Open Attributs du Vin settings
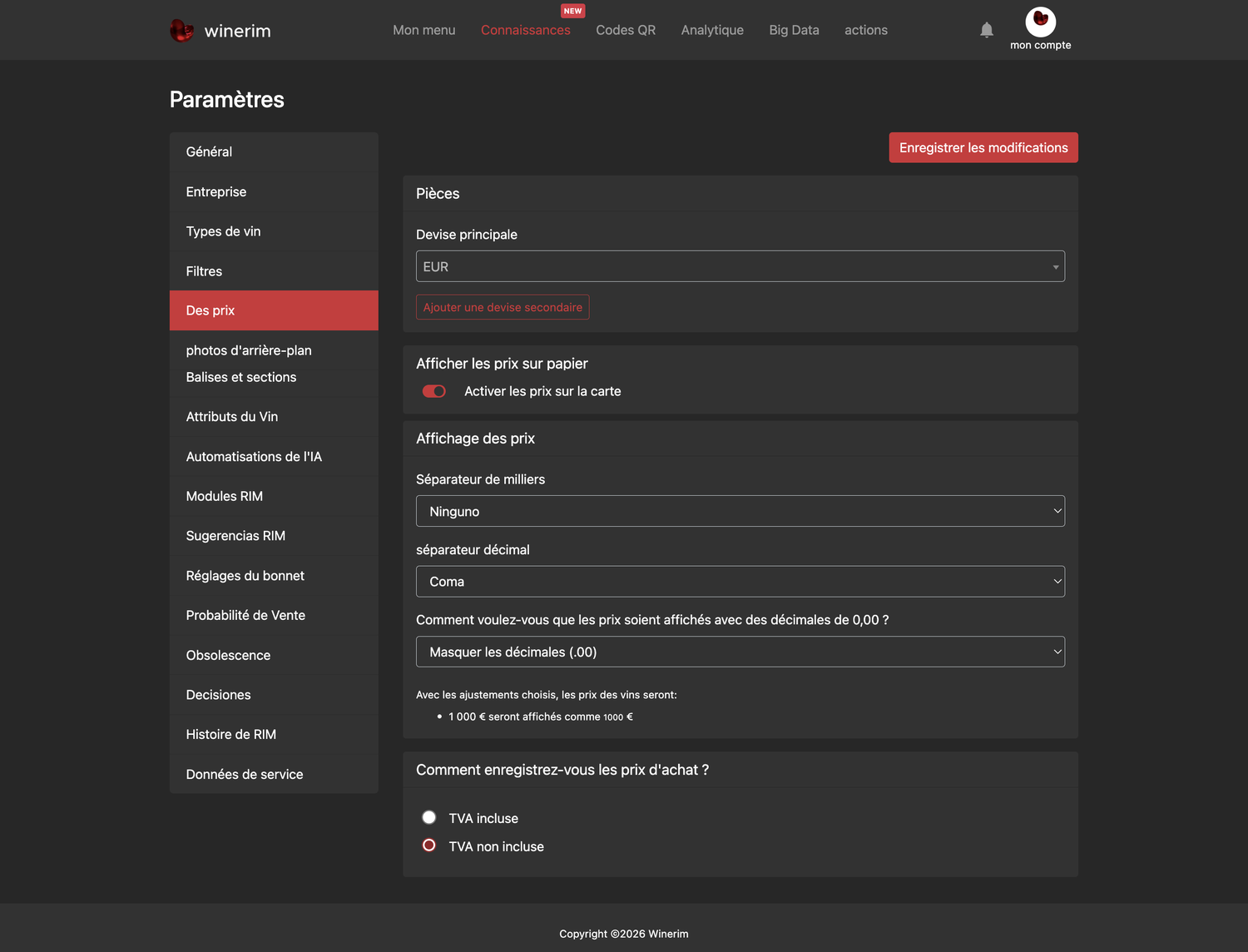The image size is (1248, 952). [x=274, y=417]
